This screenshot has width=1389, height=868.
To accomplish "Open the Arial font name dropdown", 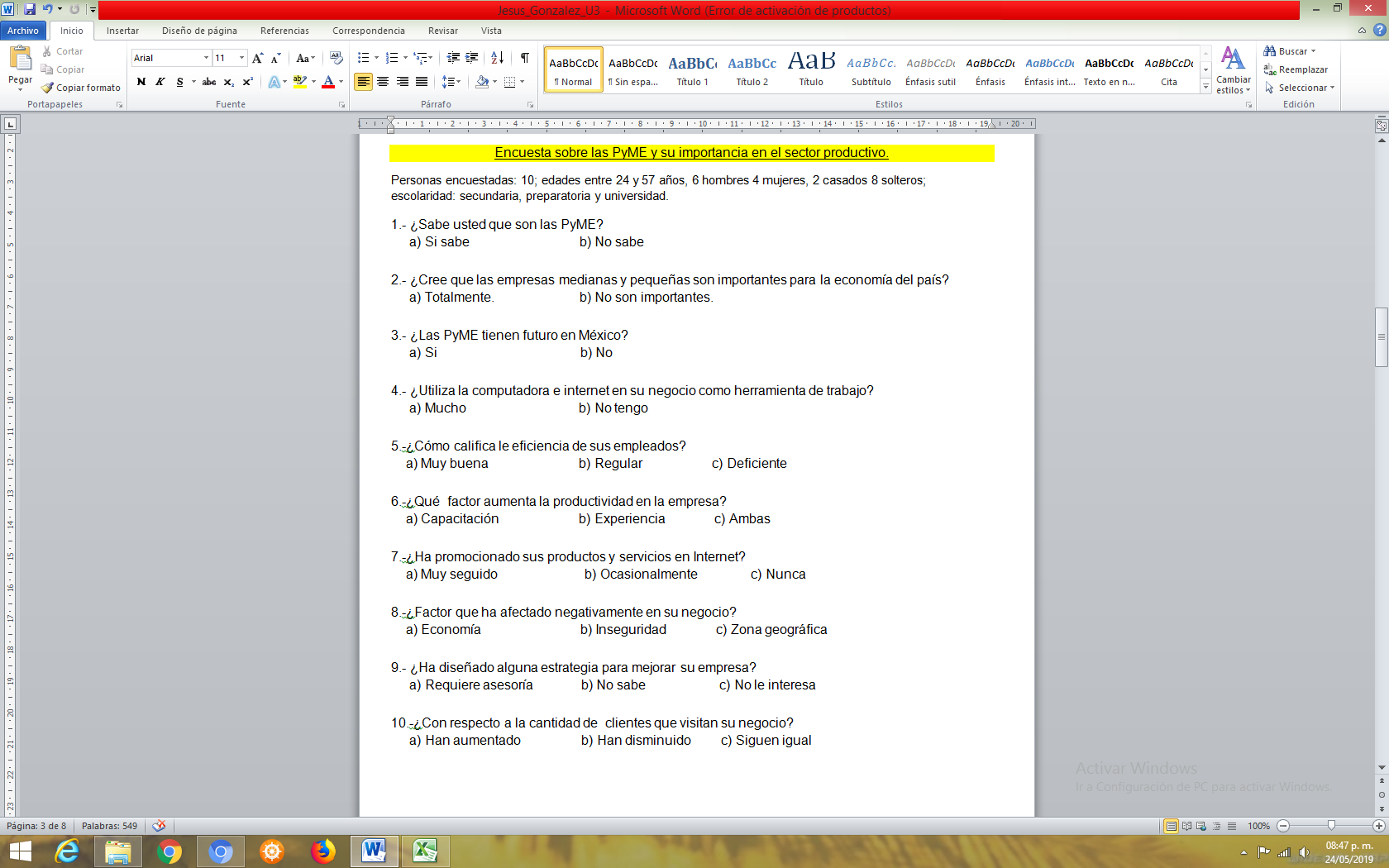I will tap(206, 58).
